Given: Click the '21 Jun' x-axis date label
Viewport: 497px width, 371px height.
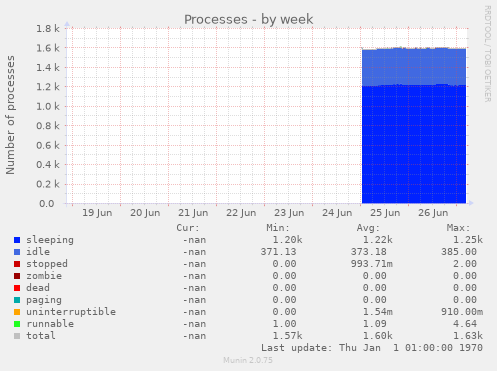Looking at the screenshot, I should pyautogui.click(x=193, y=213).
